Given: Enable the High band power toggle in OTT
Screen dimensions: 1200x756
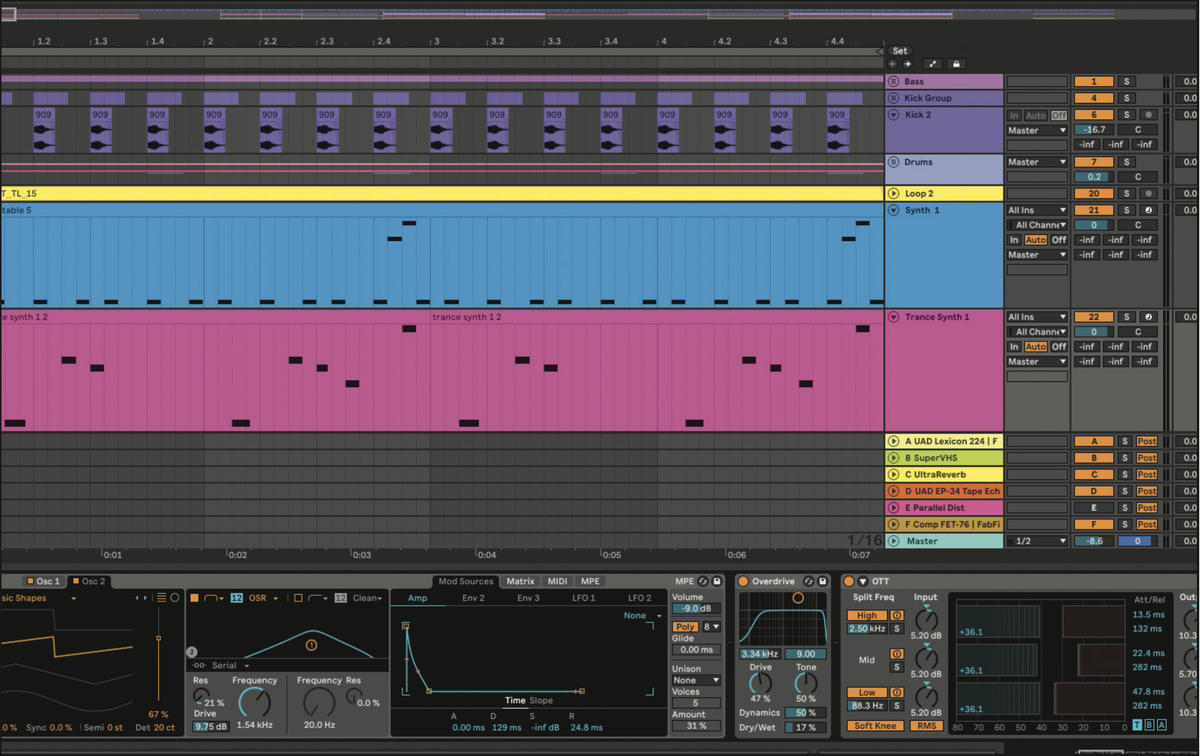Looking at the screenshot, I should tap(897, 616).
